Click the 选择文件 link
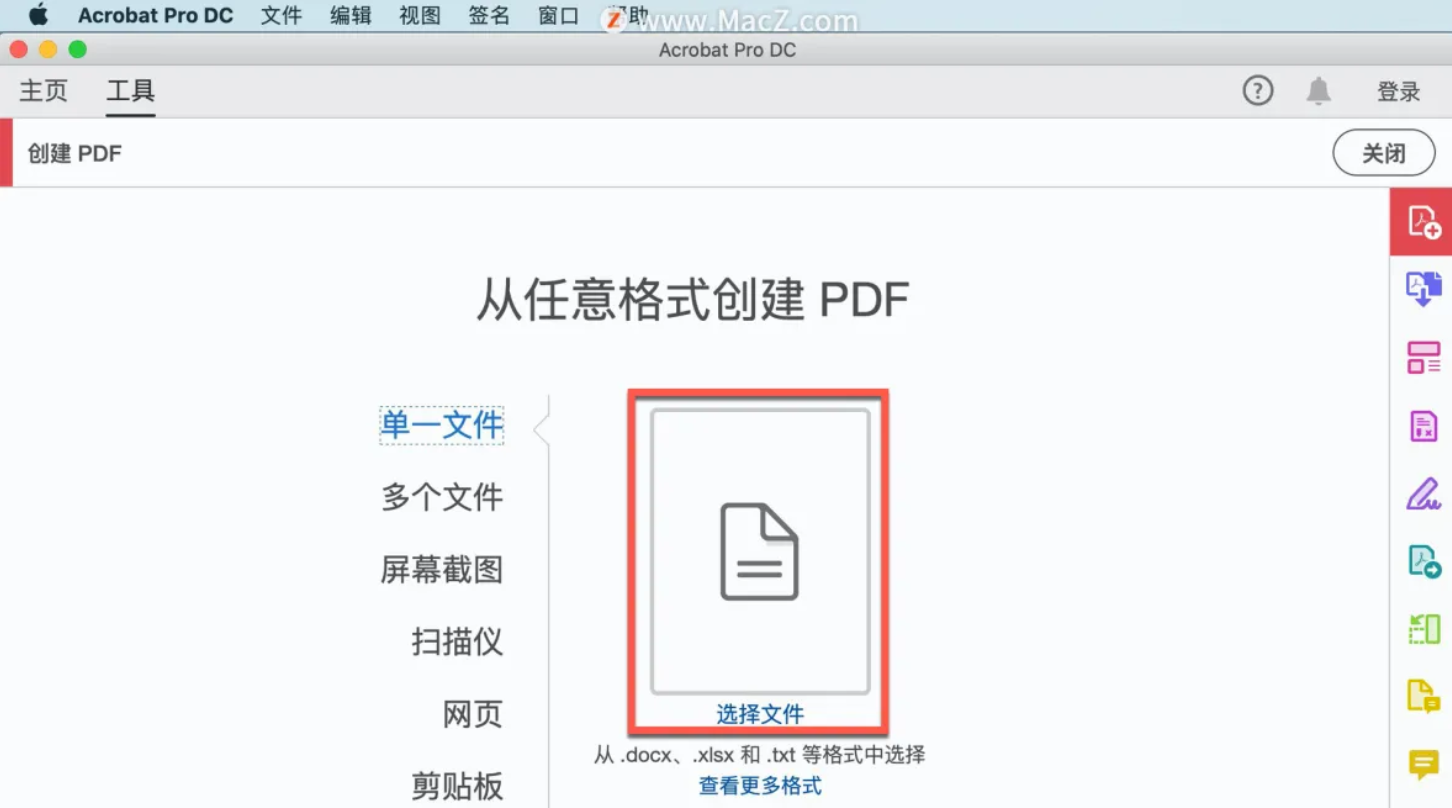This screenshot has width=1452, height=808. [760, 714]
